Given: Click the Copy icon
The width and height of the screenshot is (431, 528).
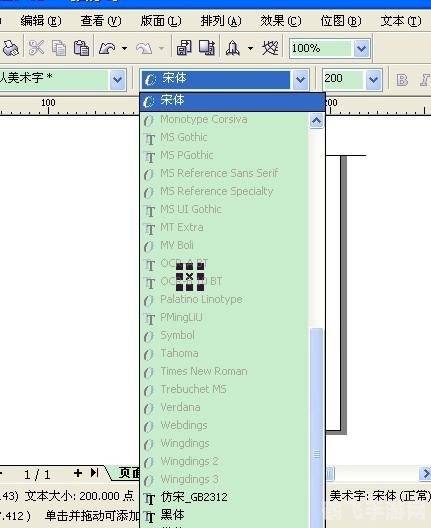Looking at the screenshot, I should click(x=59, y=48).
